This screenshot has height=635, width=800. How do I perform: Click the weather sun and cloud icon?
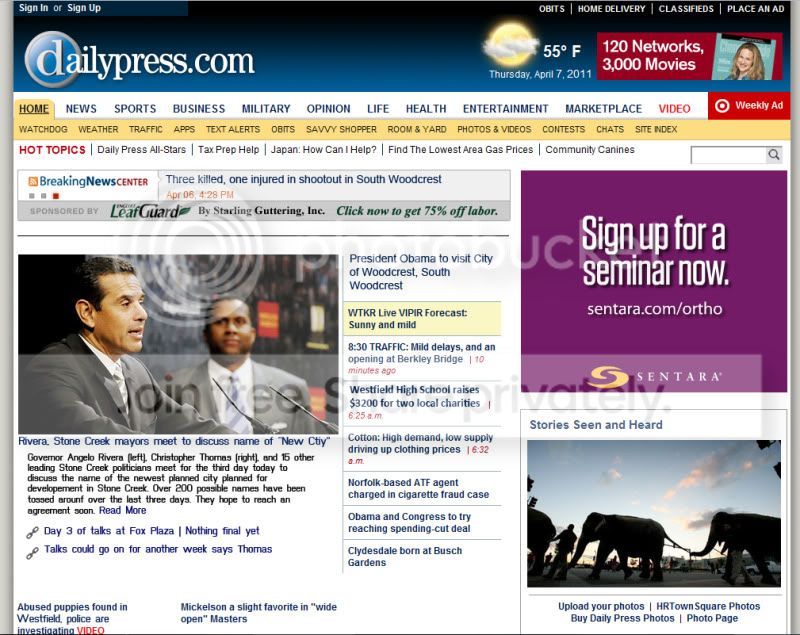511,46
